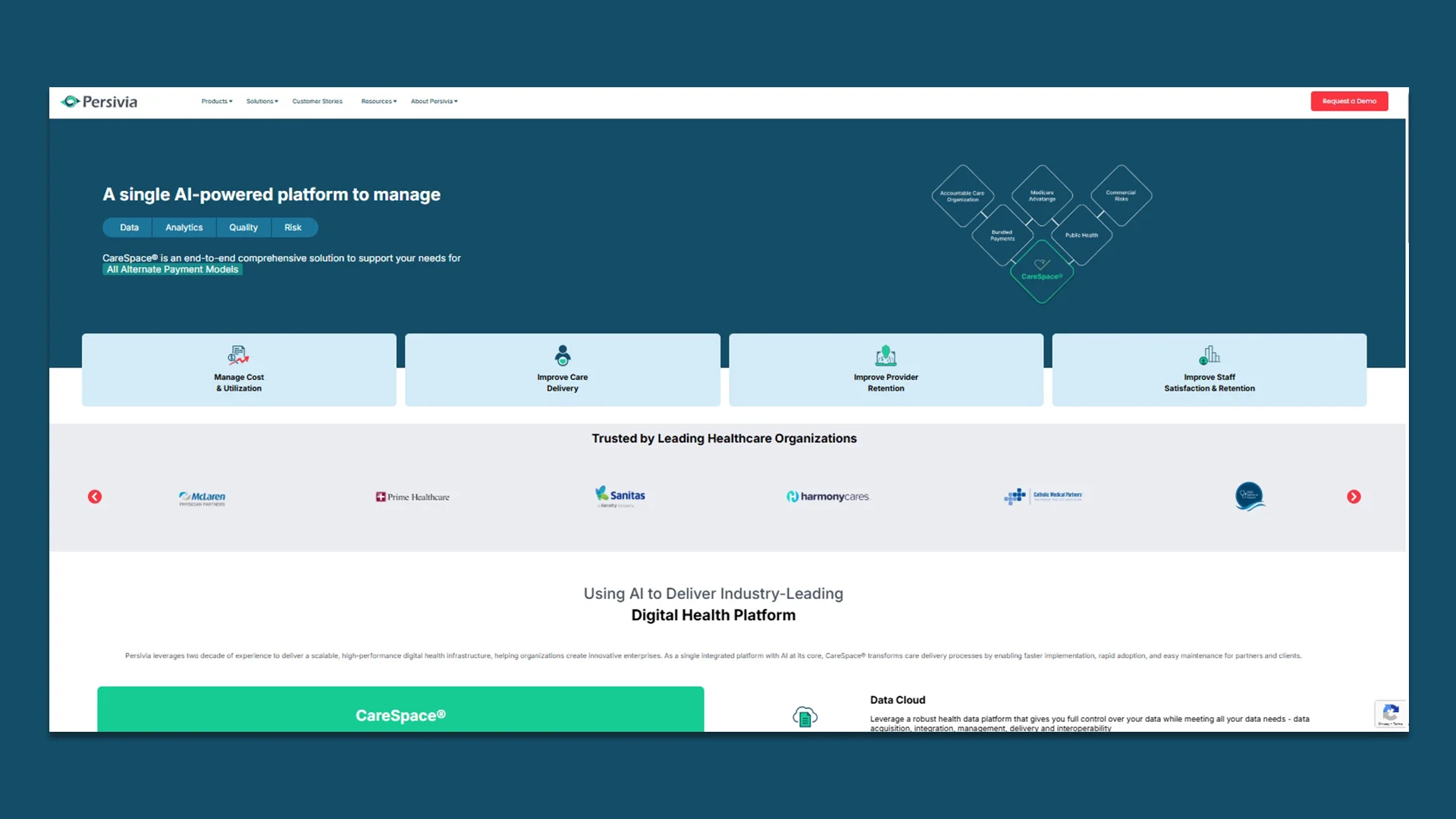Viewport: 1456px width, 819px height.
Task: Open the Solutions dropdown
Action: click(262, 102)
